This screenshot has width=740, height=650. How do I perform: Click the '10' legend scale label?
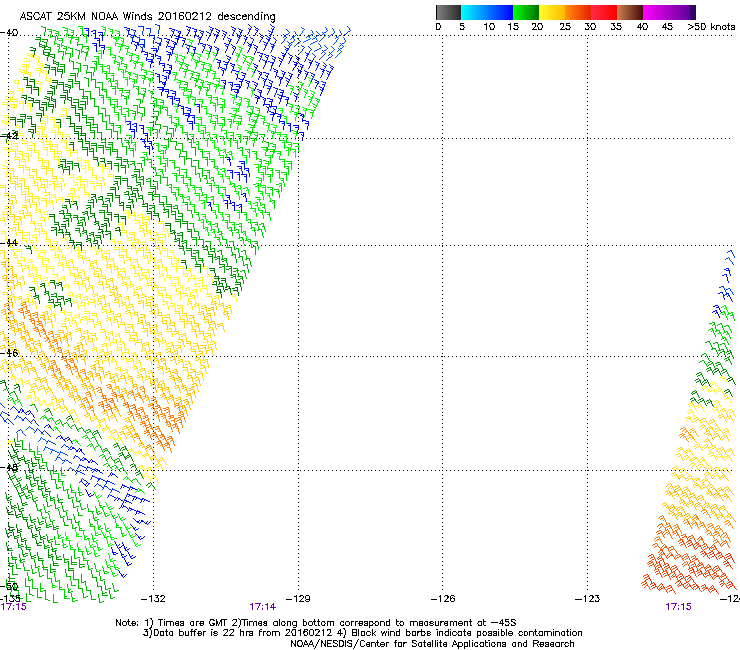(x=489, y=27)
